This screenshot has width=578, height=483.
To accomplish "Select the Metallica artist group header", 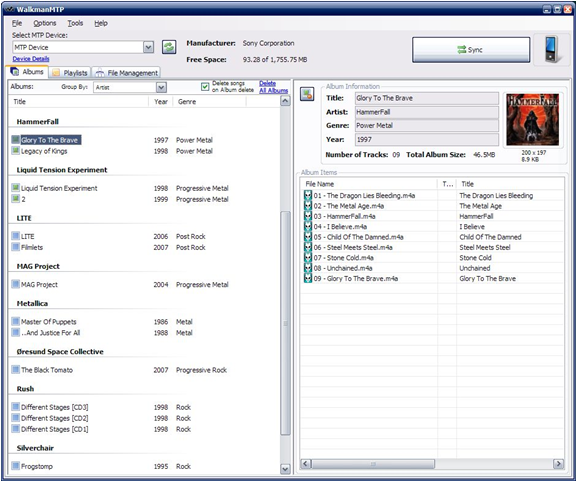I will click(x=32, y=303).
